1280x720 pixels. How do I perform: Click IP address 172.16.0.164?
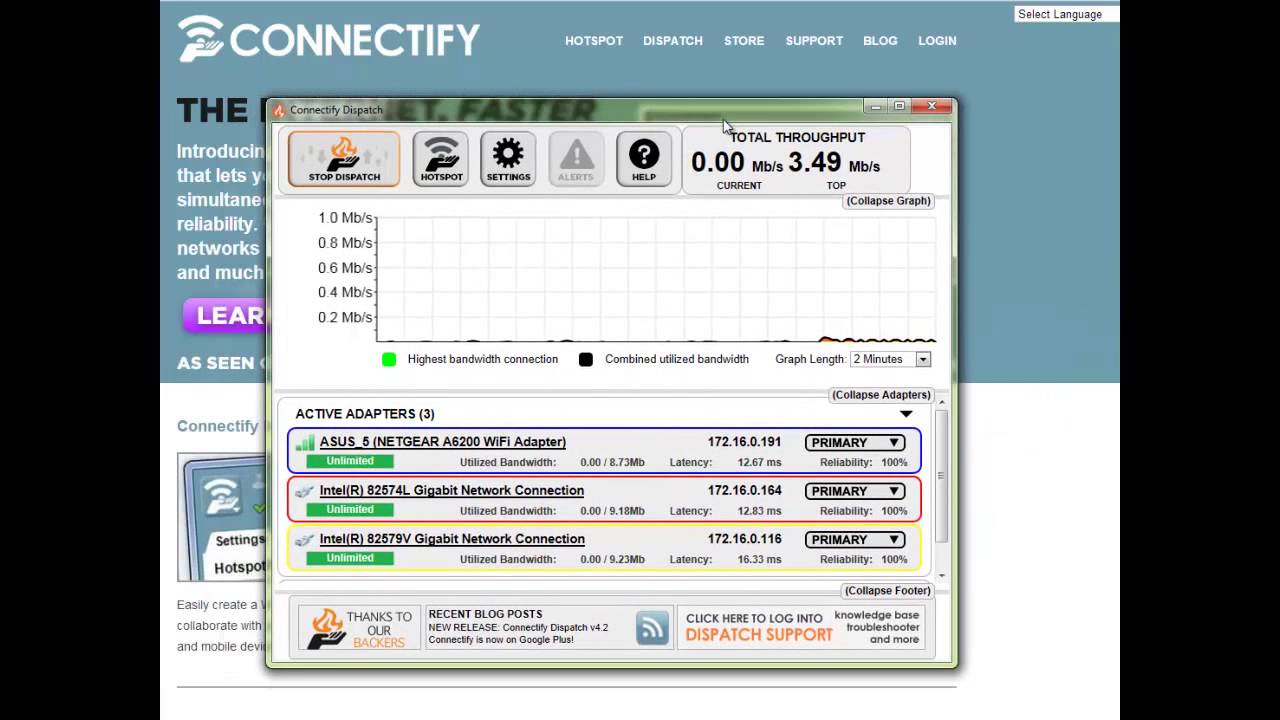(x=744, y=491)
